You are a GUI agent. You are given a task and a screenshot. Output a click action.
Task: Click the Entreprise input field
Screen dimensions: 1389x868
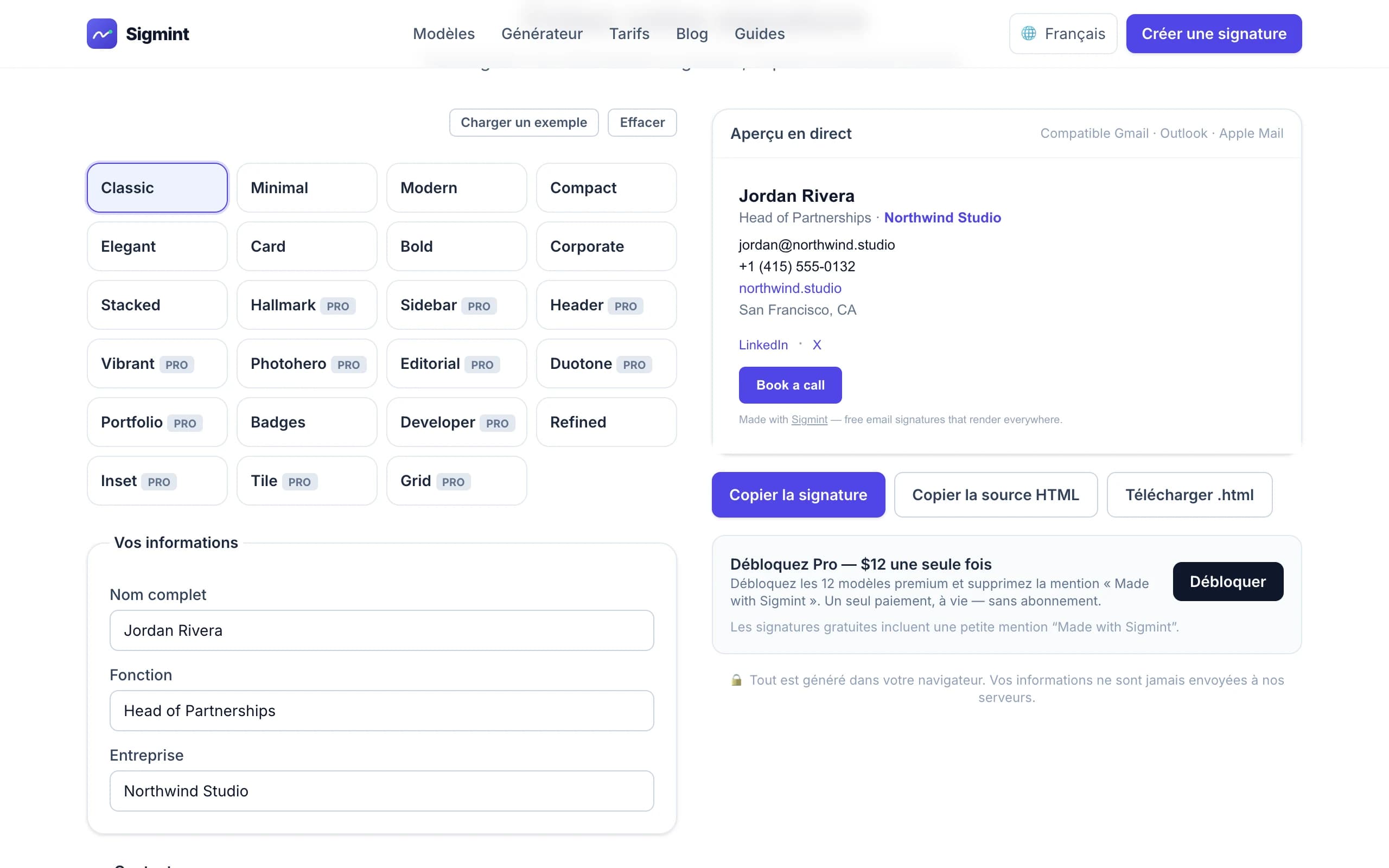[x=381, y=791]
